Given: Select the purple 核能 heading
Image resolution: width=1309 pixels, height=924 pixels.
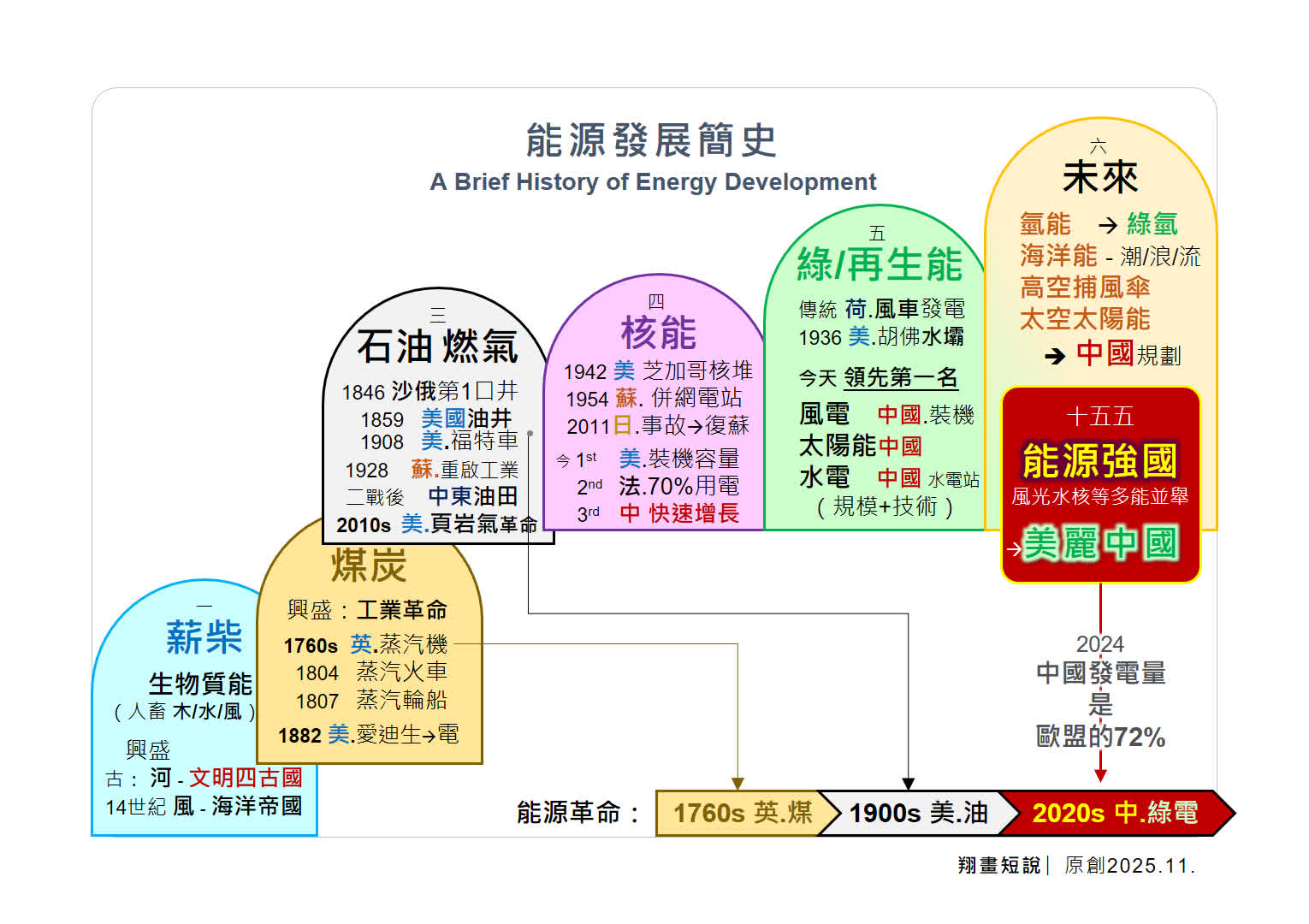Looking at the screenshot, I should point(658,333).
